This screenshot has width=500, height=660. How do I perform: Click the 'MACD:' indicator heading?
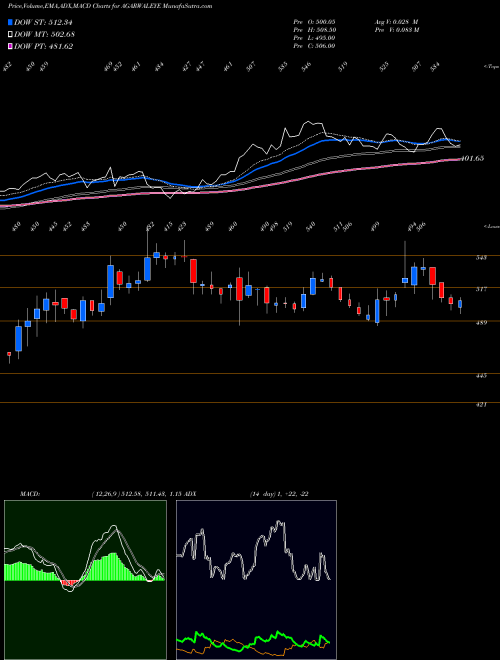tap(30, 494)
